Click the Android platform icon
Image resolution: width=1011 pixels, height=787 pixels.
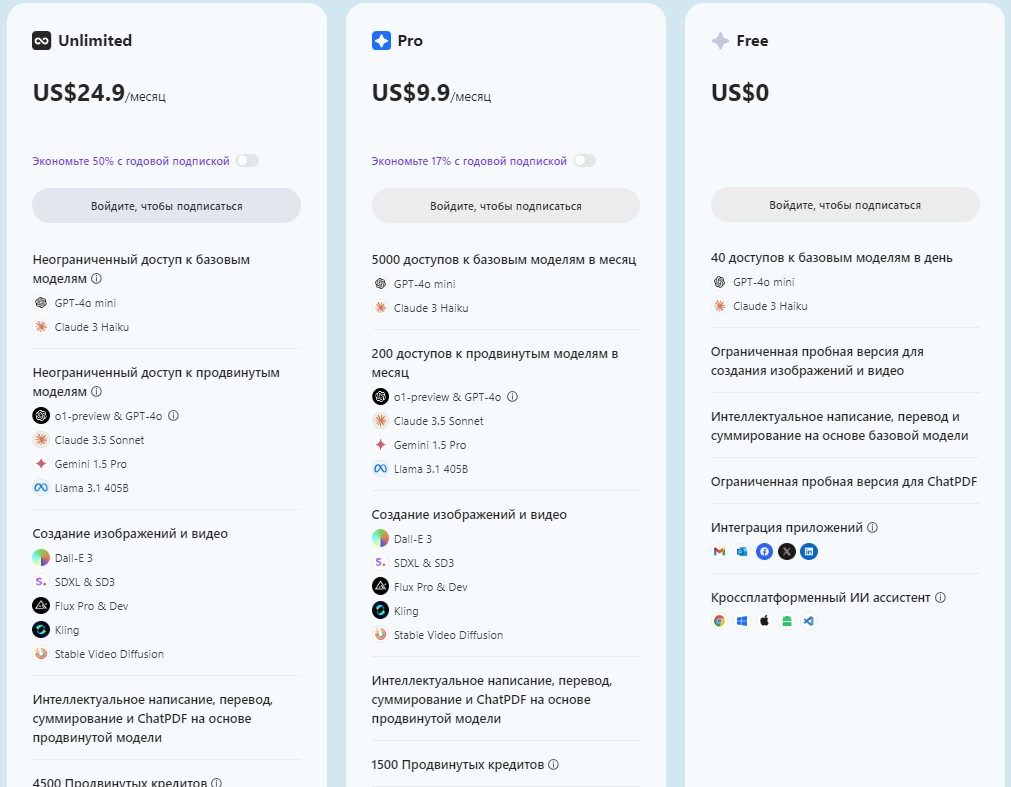point(787,621)
